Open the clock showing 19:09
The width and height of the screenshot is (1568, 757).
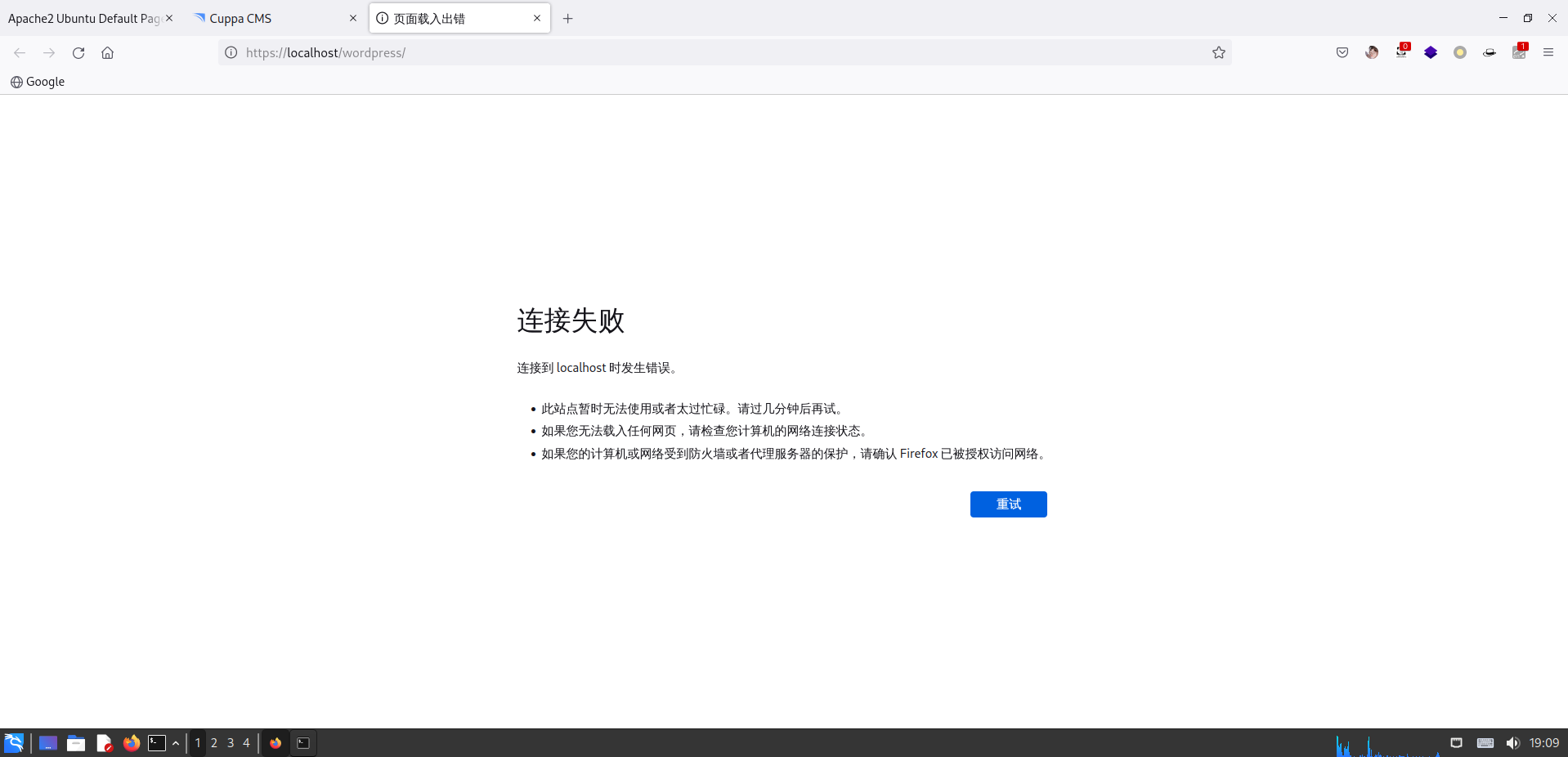[x=1544, y=743]
